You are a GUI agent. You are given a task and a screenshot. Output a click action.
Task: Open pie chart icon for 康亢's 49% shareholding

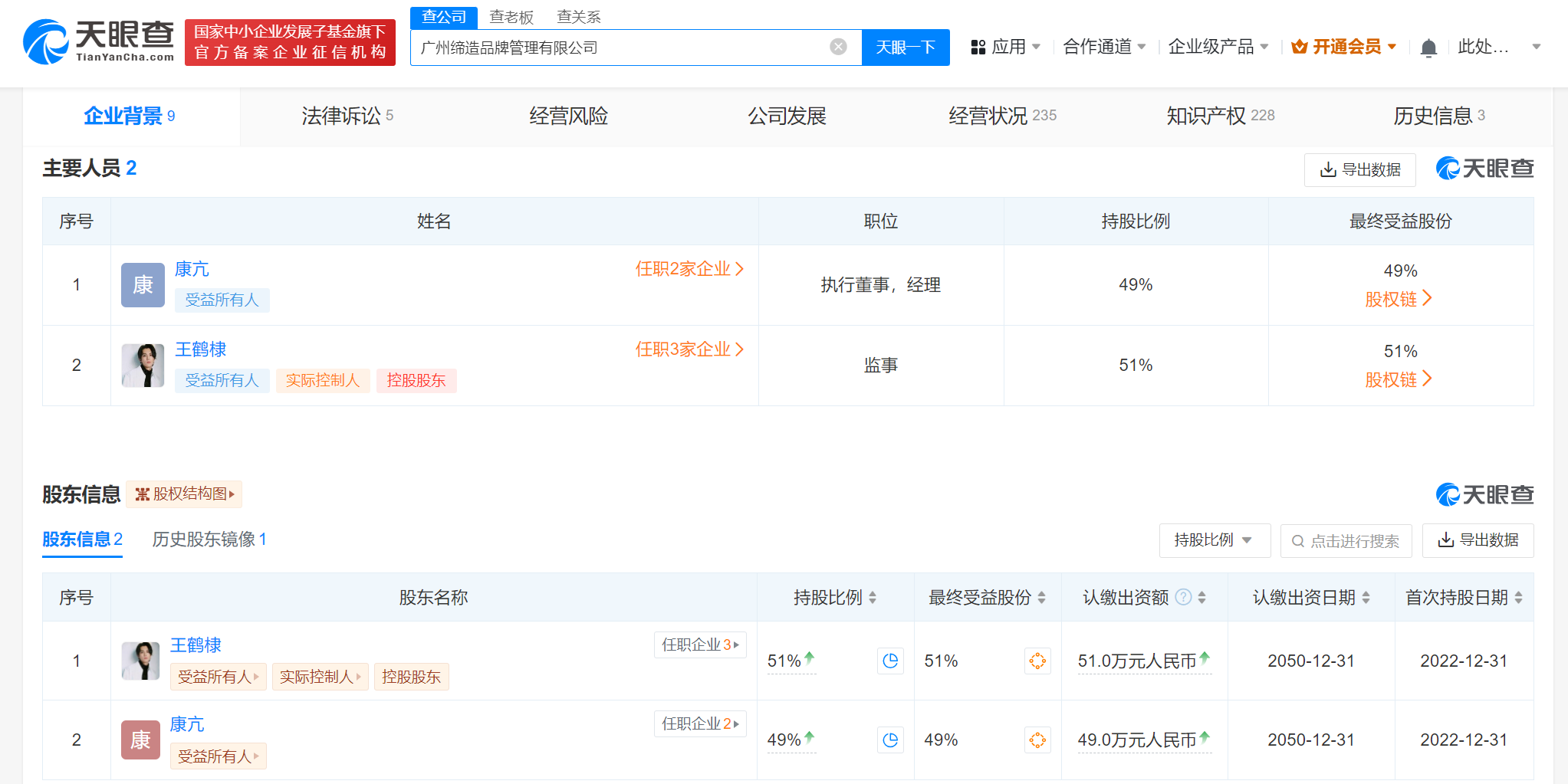[889, 740]
